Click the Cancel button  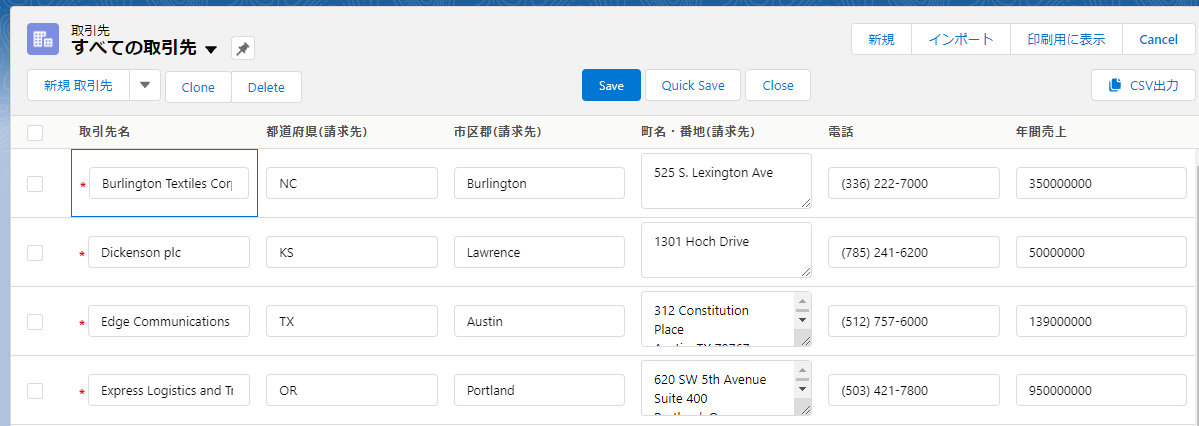[1158, 40]
